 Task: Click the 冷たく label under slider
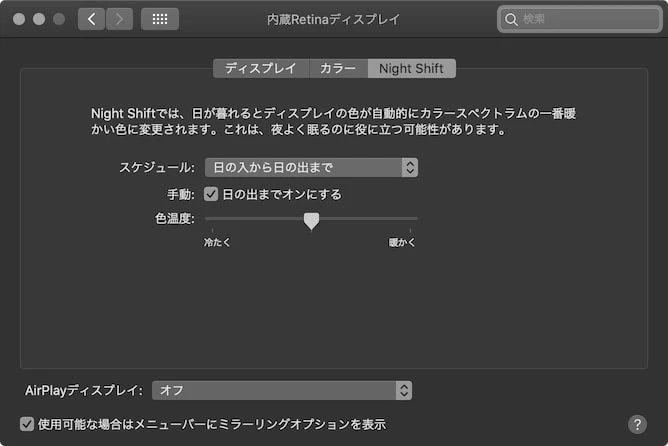(x=217, y=242)
